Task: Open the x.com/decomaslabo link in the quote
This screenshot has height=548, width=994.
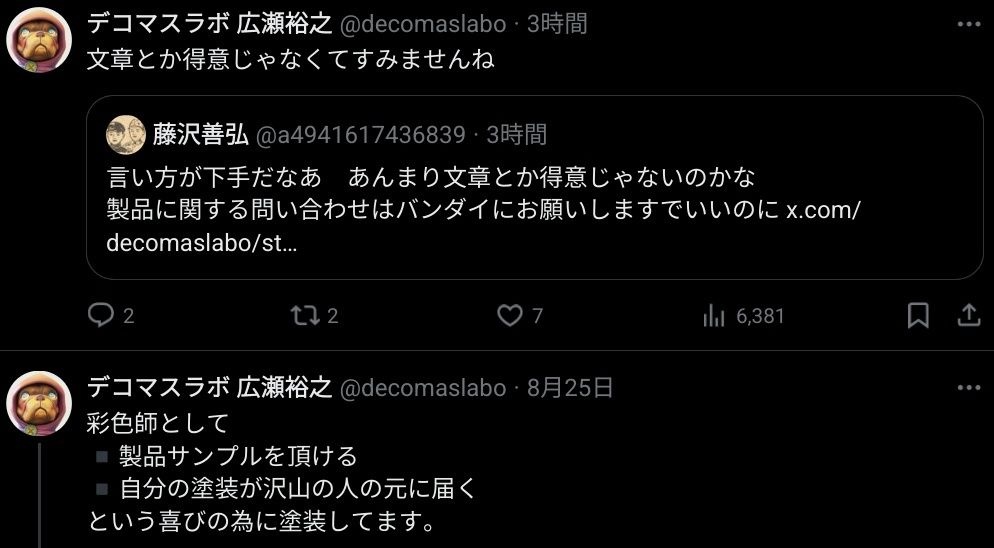Action: pyautogui.click(x=482, y=226)
